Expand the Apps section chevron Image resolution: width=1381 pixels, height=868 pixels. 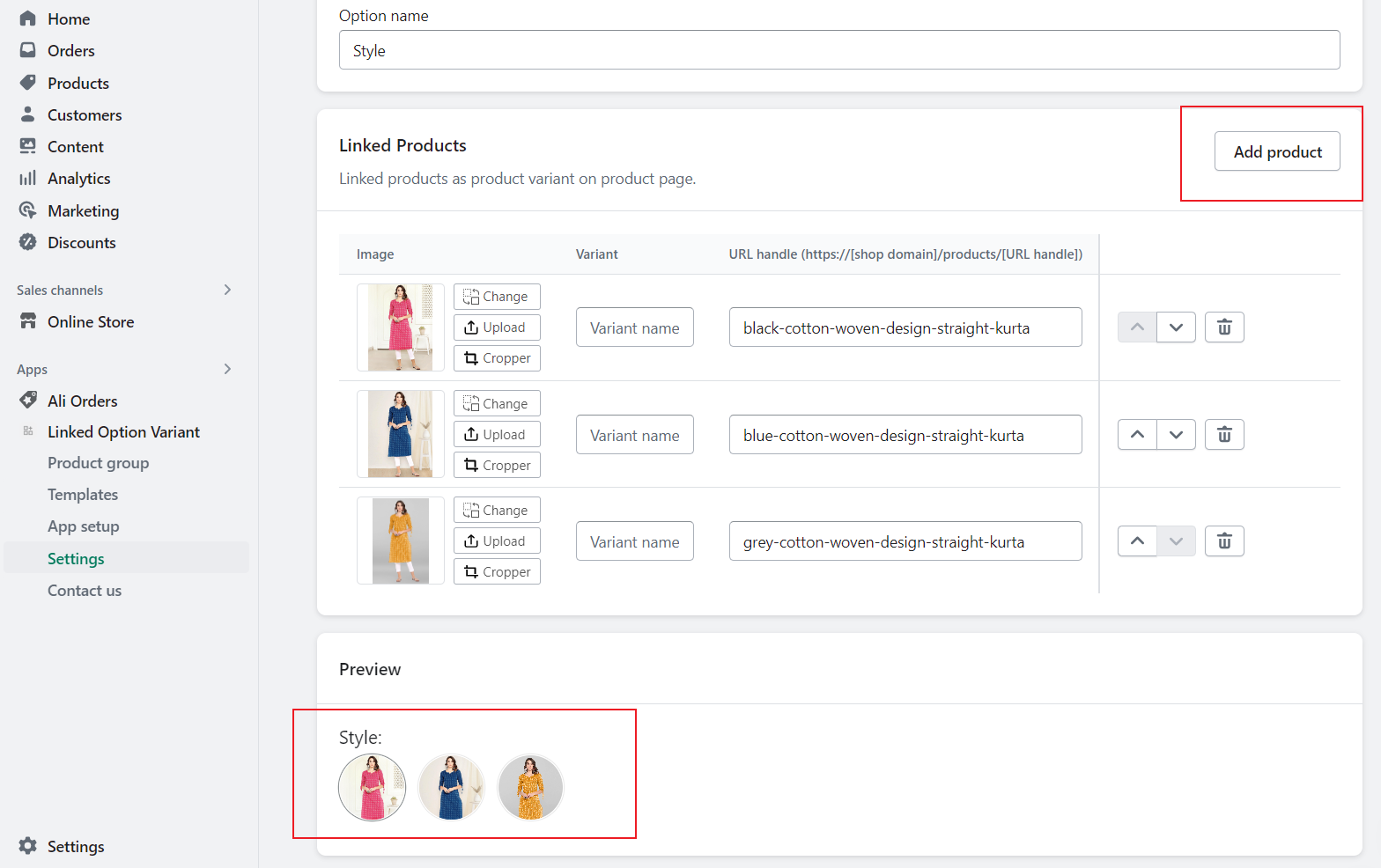pos(227,370)
